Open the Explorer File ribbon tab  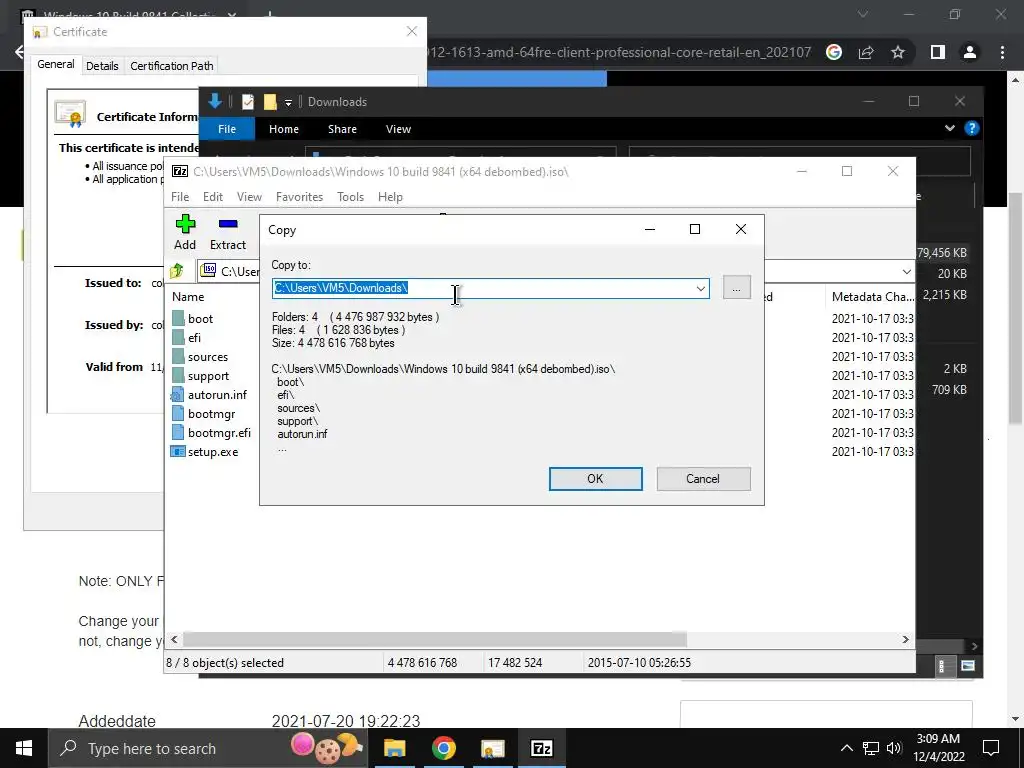(x=227, y=129)
